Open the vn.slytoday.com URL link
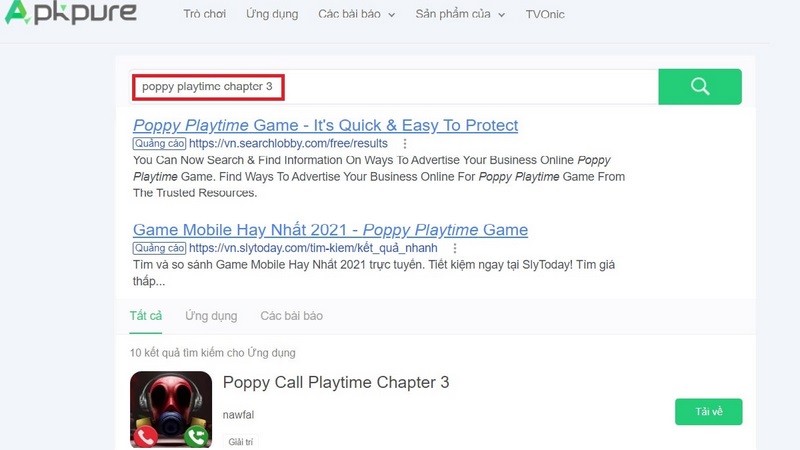The image size is (800, 450). (x=313, y=248)
